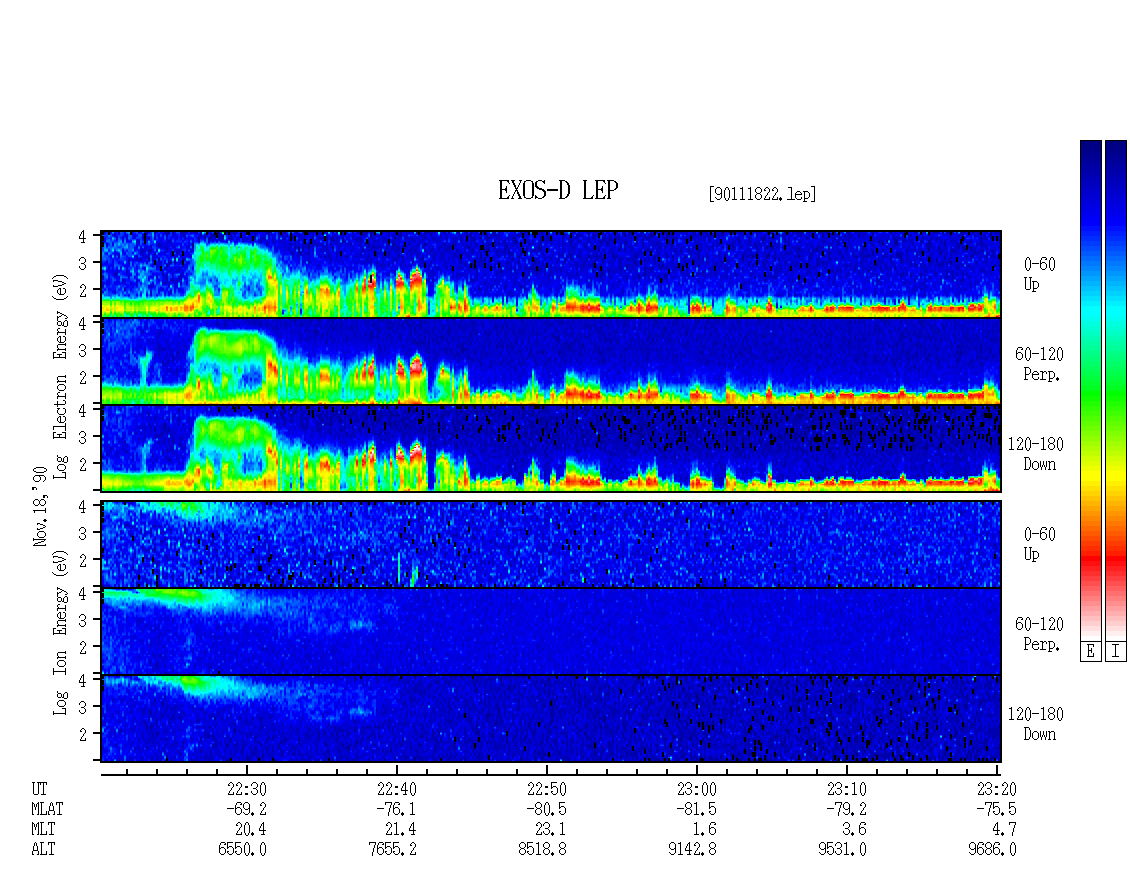Click the MLT value 23.1
The width and height of the screenshot is (1130, 875).
[551, 830]
